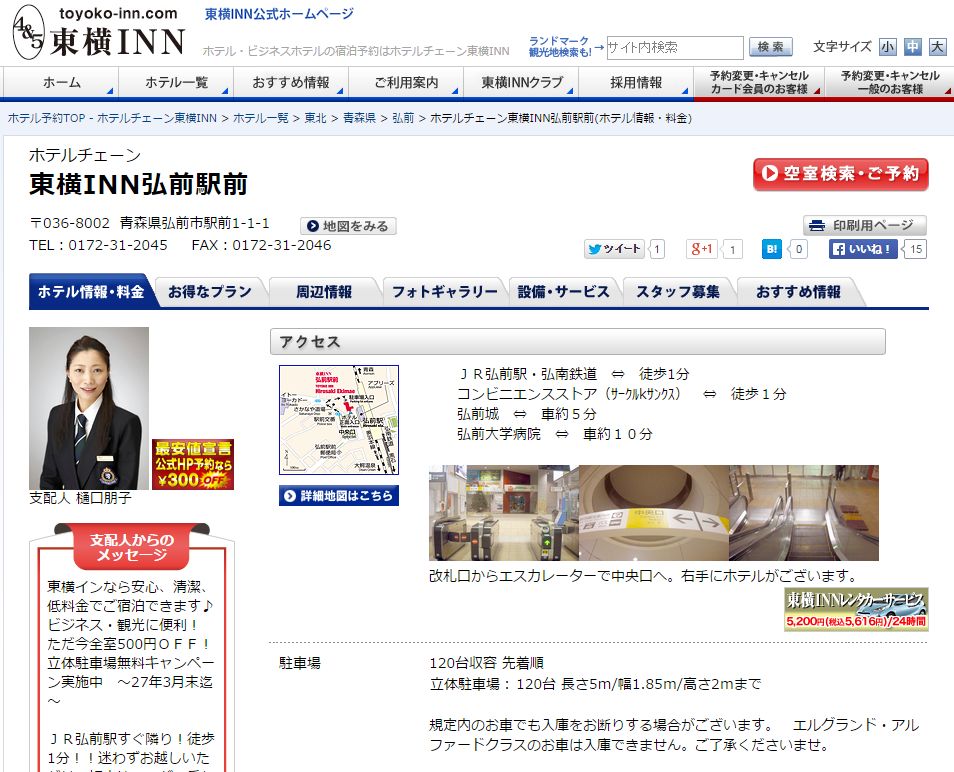Click the Google +1 count bubble
The image size is (954, 772).
click(733, 249)
